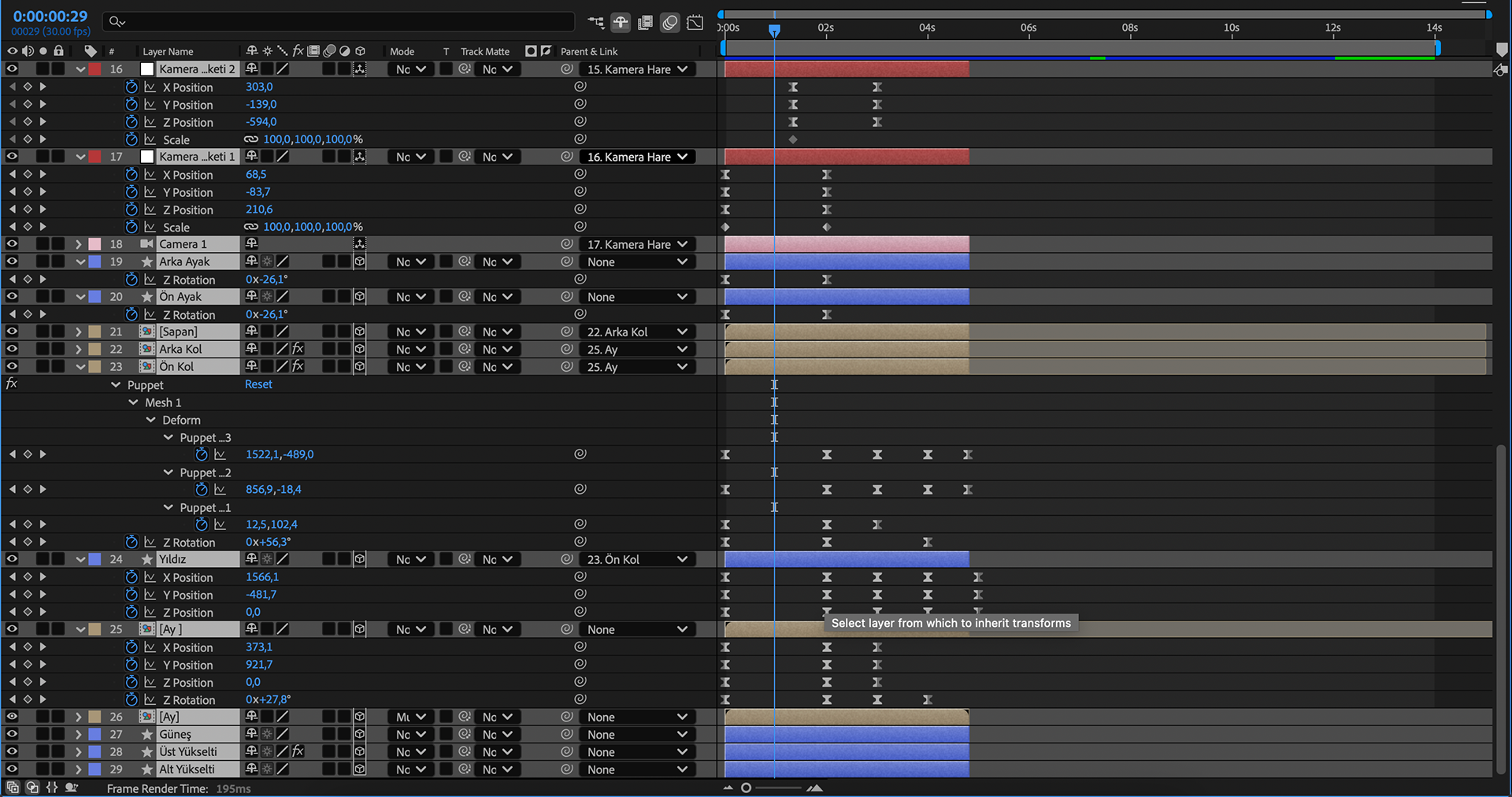
Task: Click the Lock column icon
Action: pyautogui.click(x=58, y=51)
